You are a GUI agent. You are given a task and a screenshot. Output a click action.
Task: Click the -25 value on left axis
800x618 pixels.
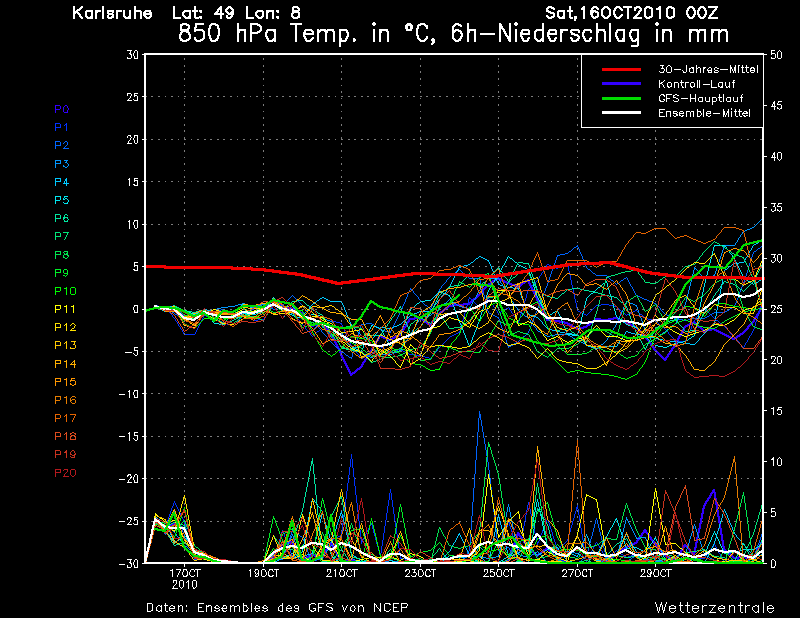click(129, 522)
